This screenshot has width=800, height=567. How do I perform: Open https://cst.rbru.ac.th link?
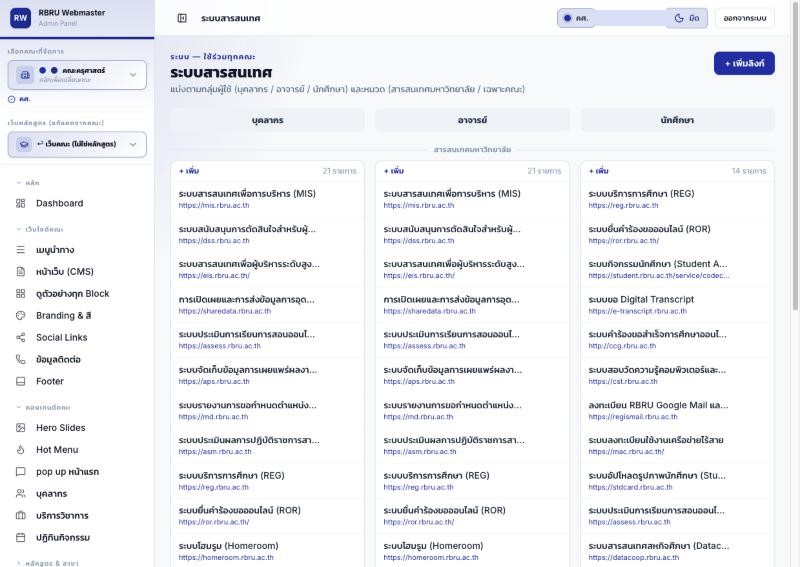coord(623,382)
